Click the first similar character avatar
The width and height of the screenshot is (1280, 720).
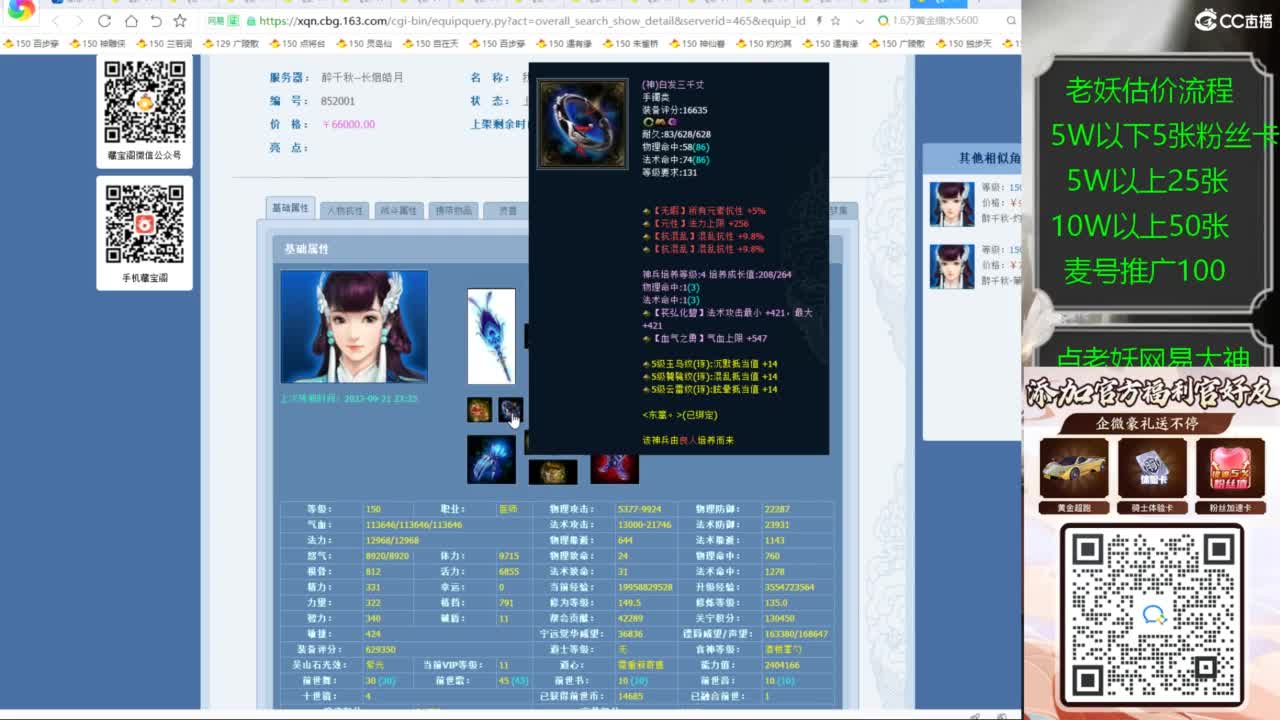[x=951, y=204]
